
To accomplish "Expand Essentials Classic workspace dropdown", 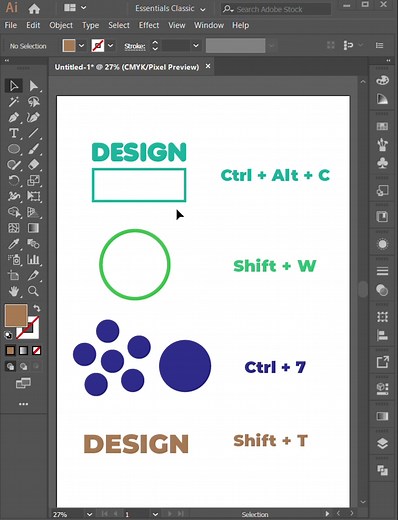I will point(203,9).
